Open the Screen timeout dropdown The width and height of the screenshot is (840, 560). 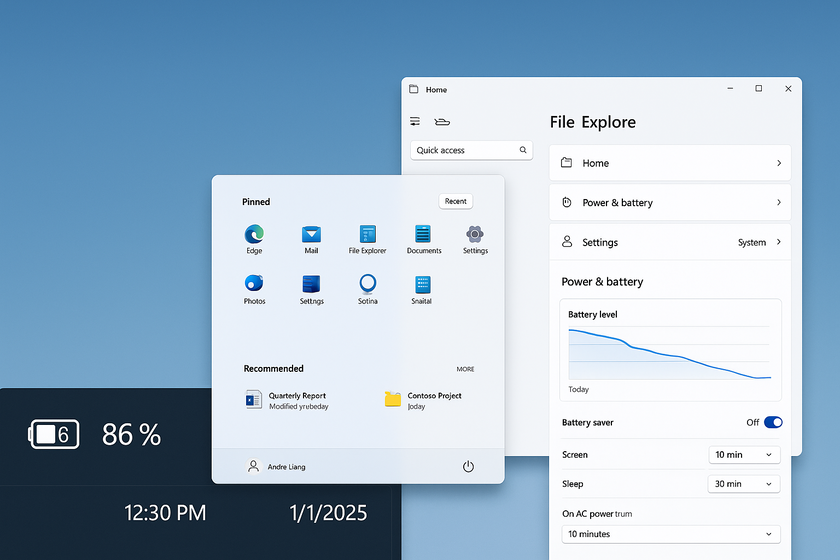click(744, 455)
